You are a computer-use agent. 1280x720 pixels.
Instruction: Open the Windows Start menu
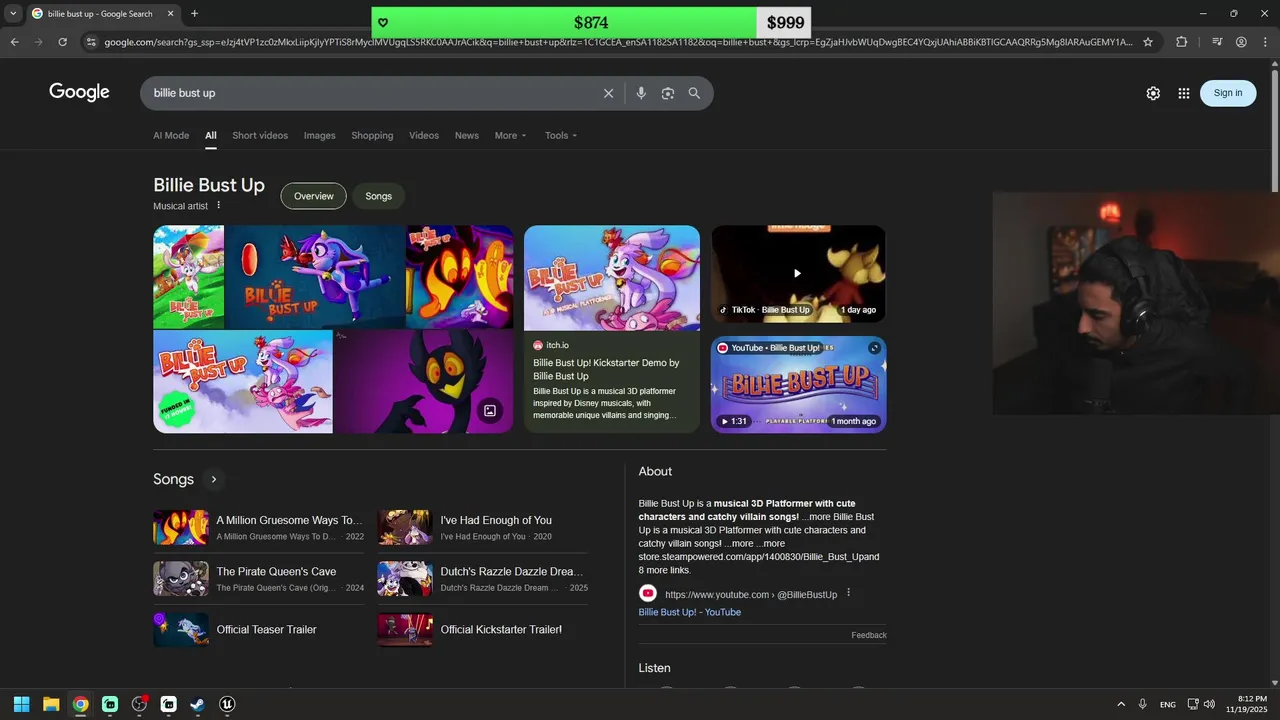click(x=21, y=704)
